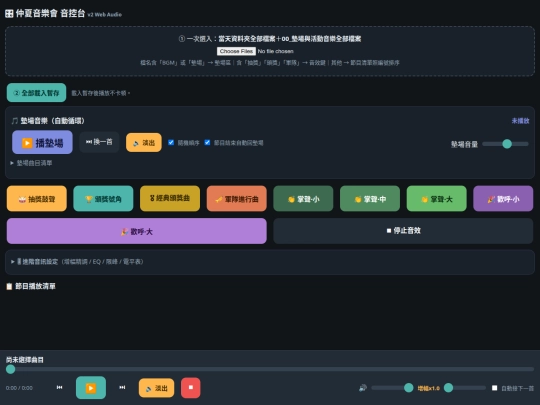
Task: Trigger the 抽獎鼓聲 drum roll effect
Action: pyautogui.click(x=37, y=199)
